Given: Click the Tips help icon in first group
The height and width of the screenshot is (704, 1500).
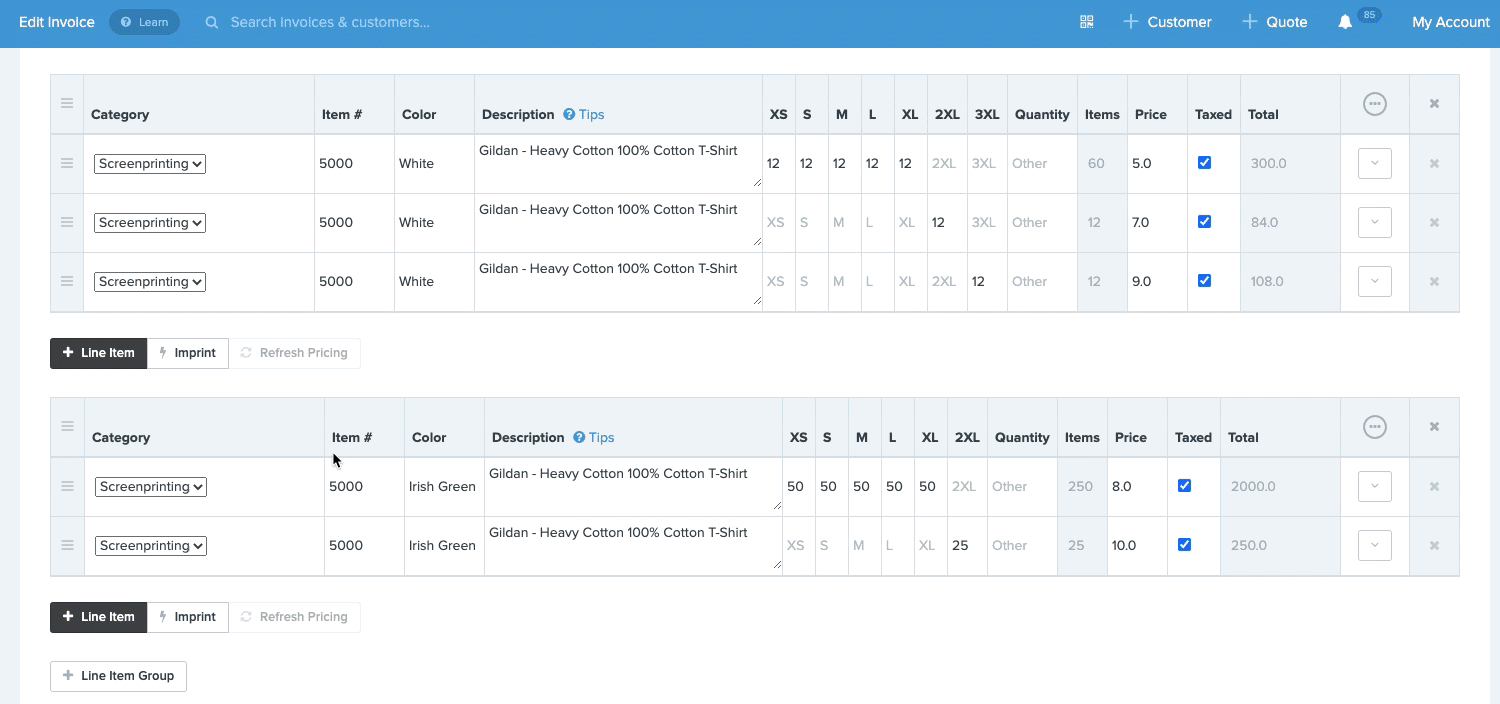Looking at the screenshot, I should pyautogui.click(x=569, y=115).
